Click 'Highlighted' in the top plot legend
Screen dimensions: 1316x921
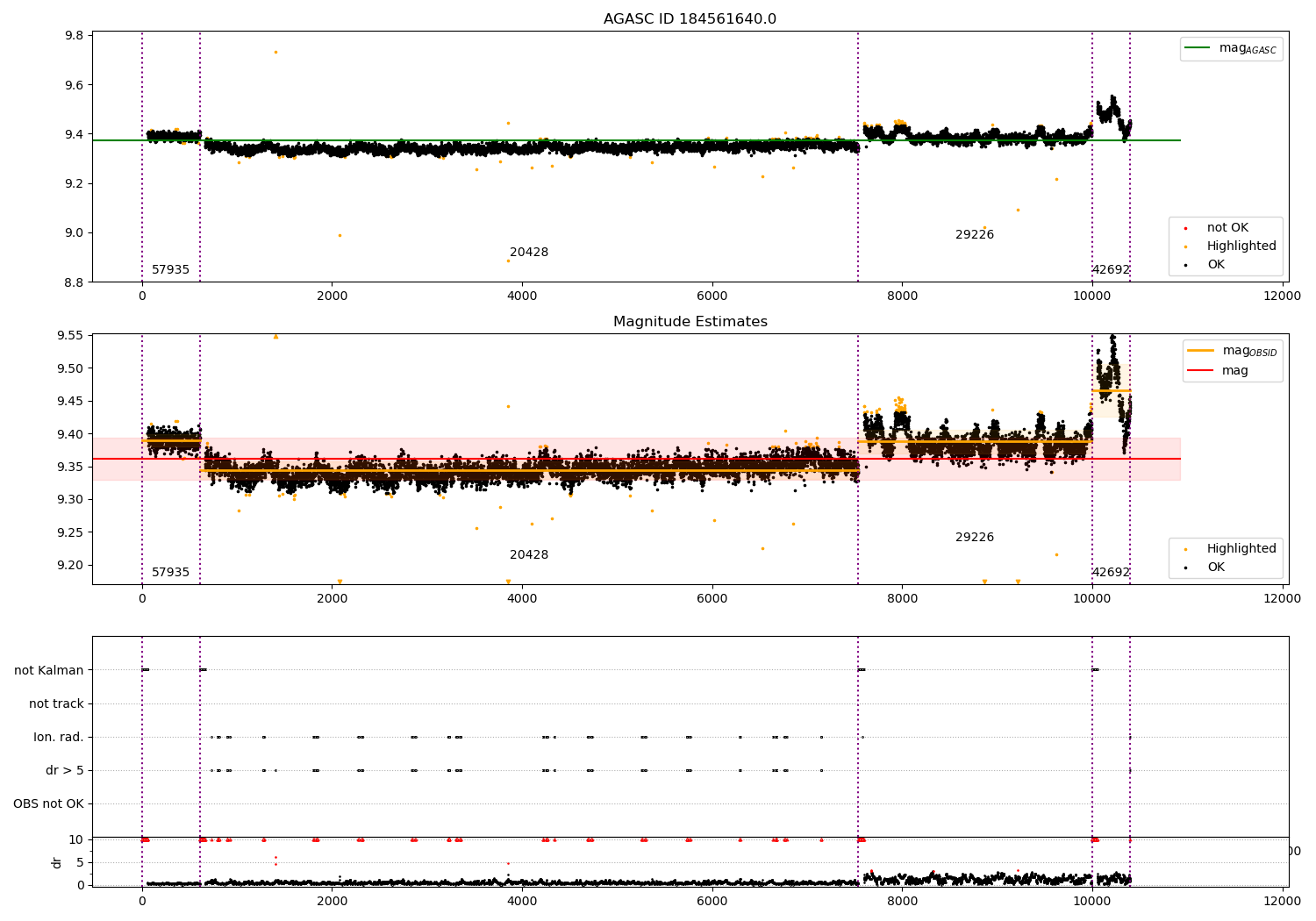tap(1241, 246)
